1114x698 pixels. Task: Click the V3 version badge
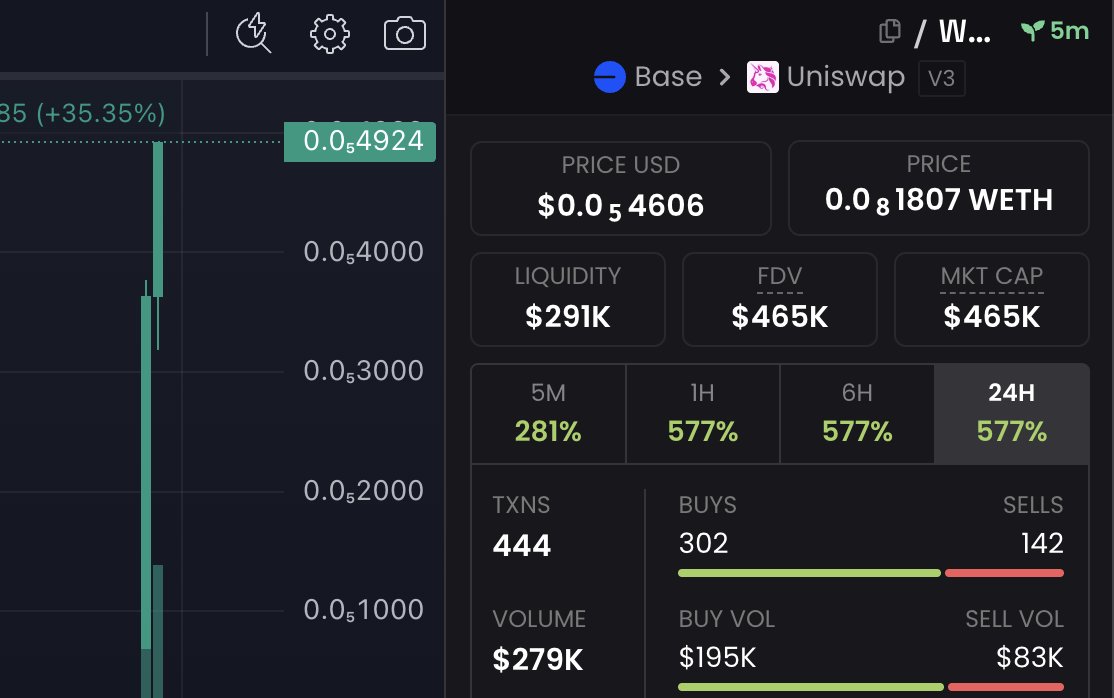[941, 78]
